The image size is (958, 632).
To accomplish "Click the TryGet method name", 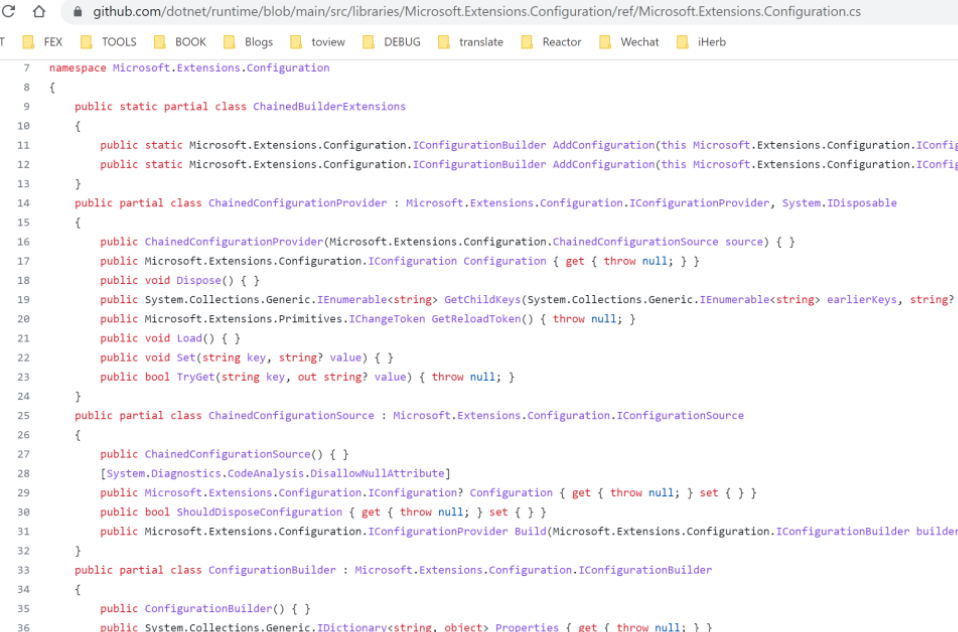I will coord(196,377).
